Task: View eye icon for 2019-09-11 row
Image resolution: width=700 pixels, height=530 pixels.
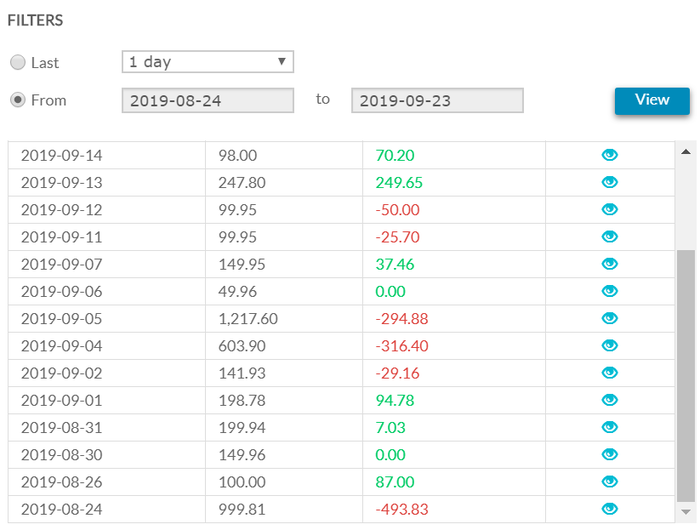Action: point(609,237)
